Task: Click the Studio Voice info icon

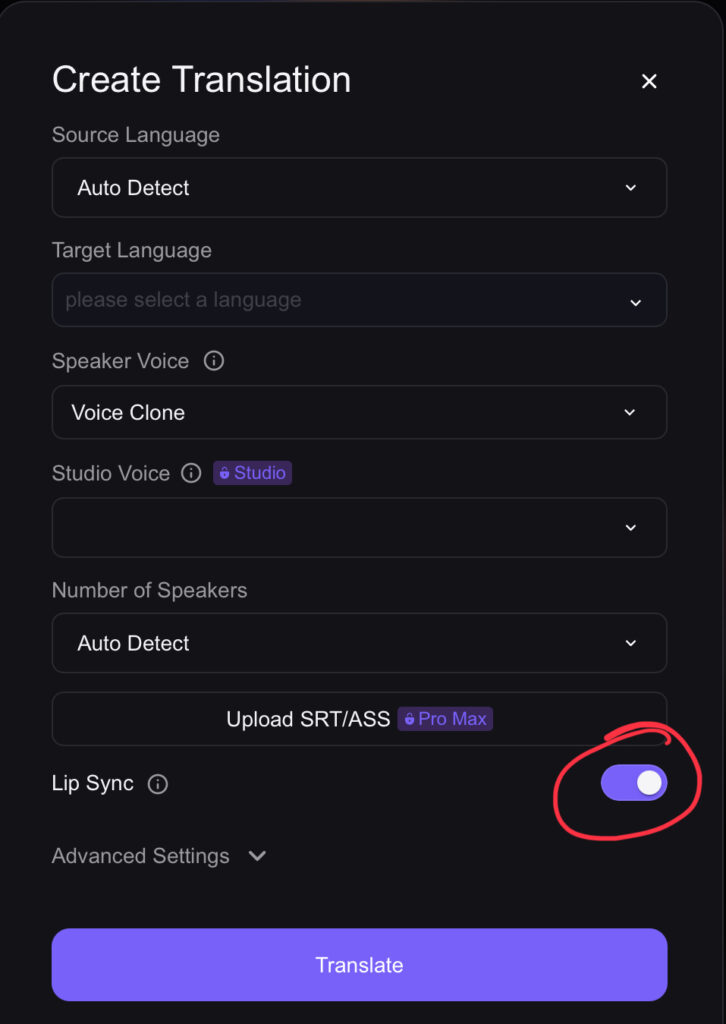Action: pyautogui.click(x=191, y=473)
